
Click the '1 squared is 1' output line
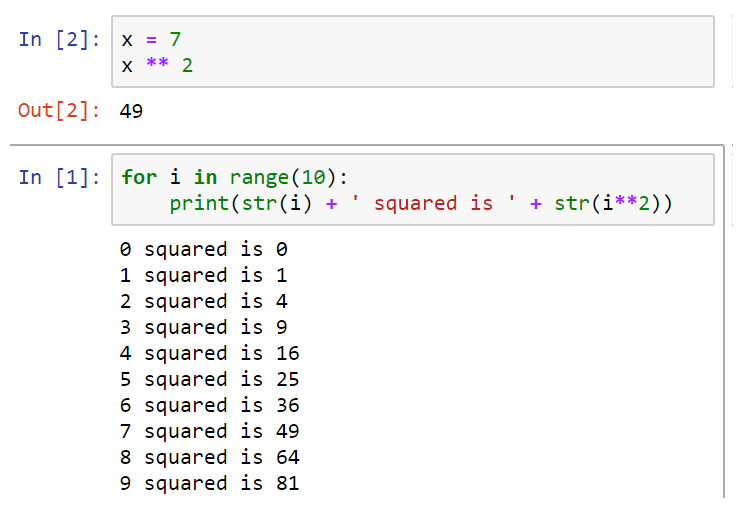pyautogui.click(x=203, y=275)
